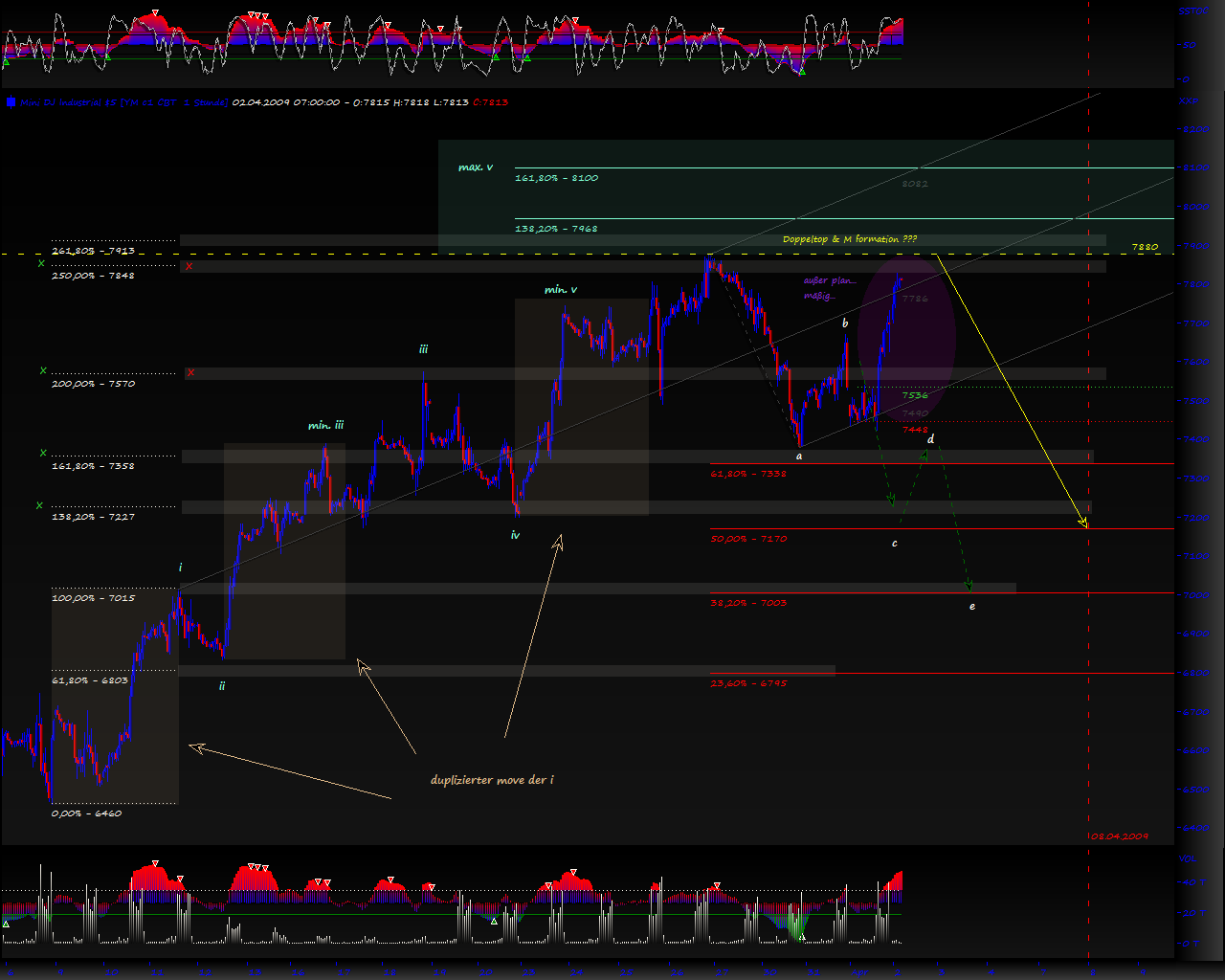The width and height of the screenshot is (1225, 980).
Task: Click the '7786' price annotation
Action: [x=915, y=299]
